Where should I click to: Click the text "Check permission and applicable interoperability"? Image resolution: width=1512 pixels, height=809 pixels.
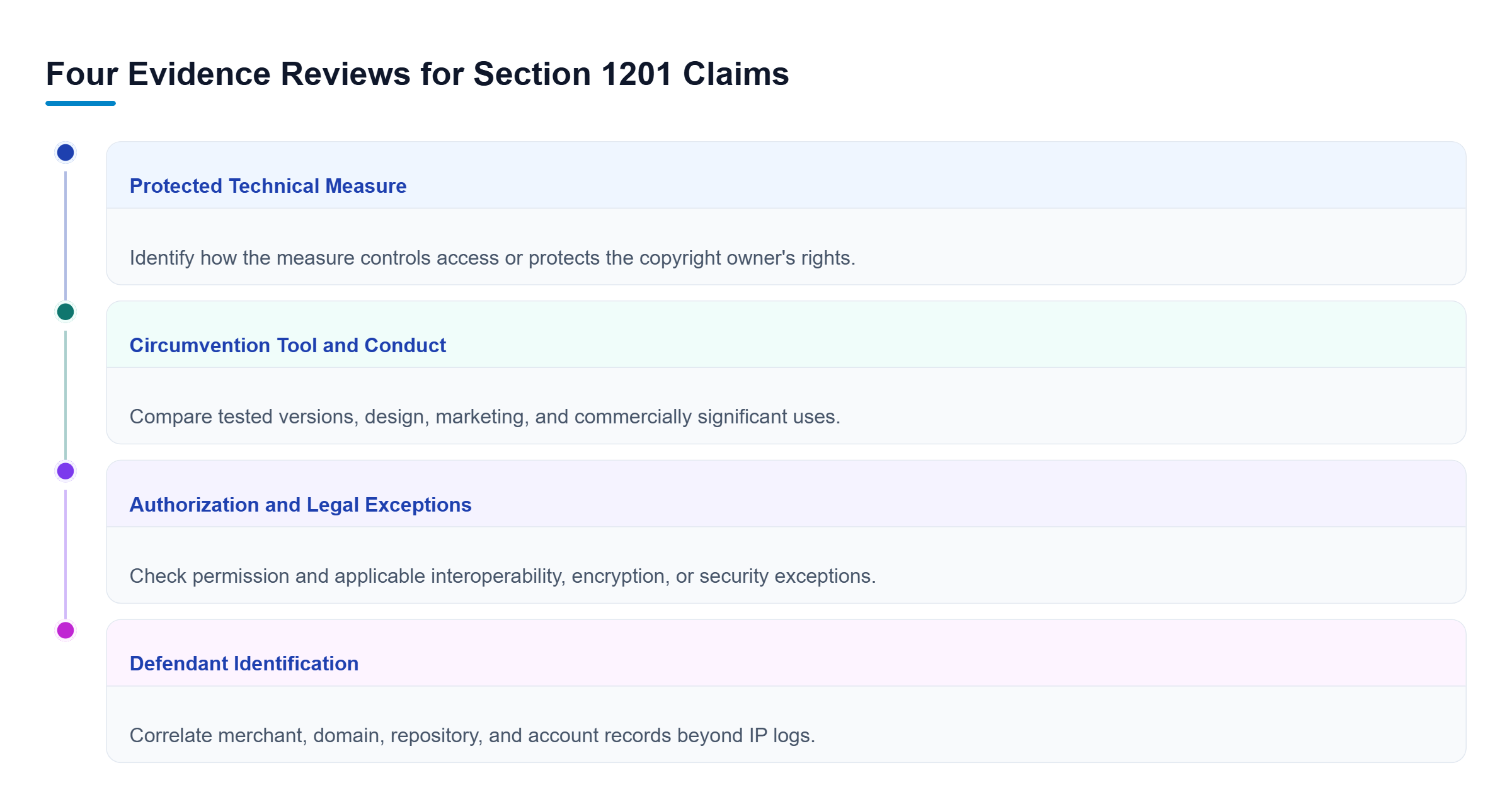(x=348, y=576)
